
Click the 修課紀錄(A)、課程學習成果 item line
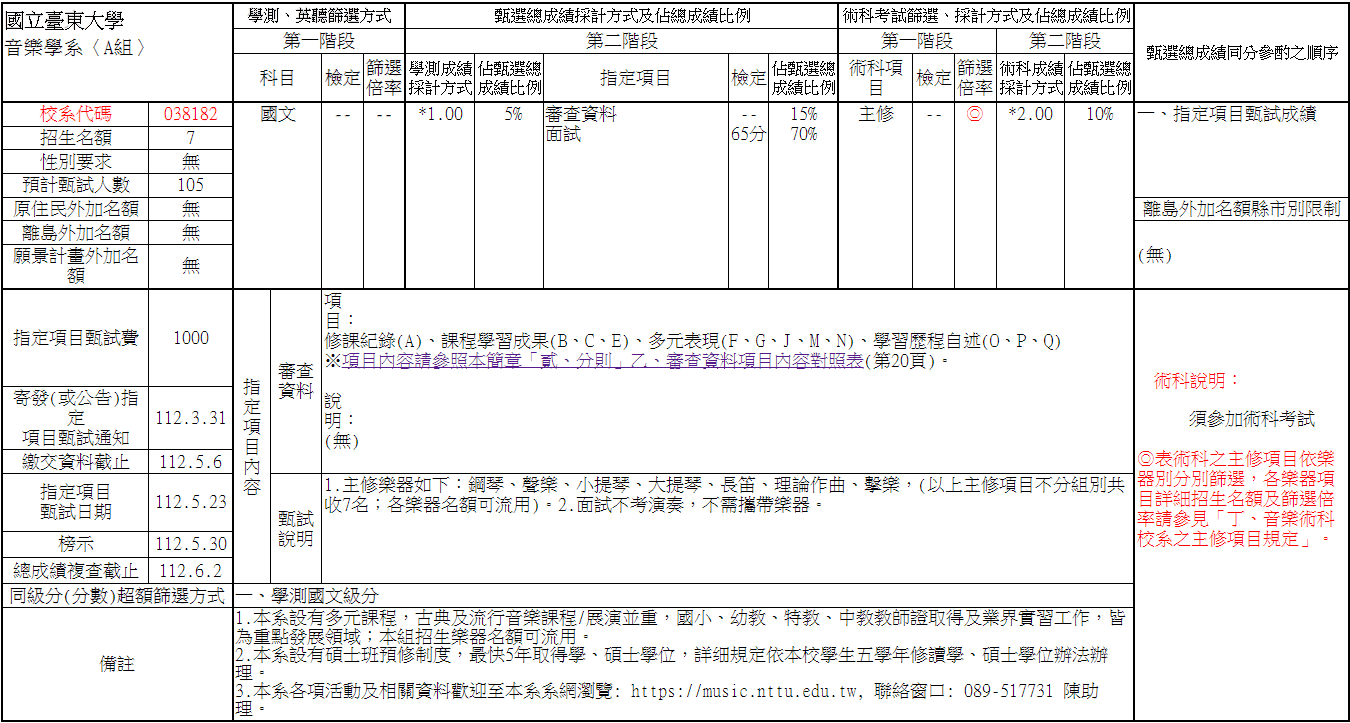pyautogui.click(x=693, y=341)
